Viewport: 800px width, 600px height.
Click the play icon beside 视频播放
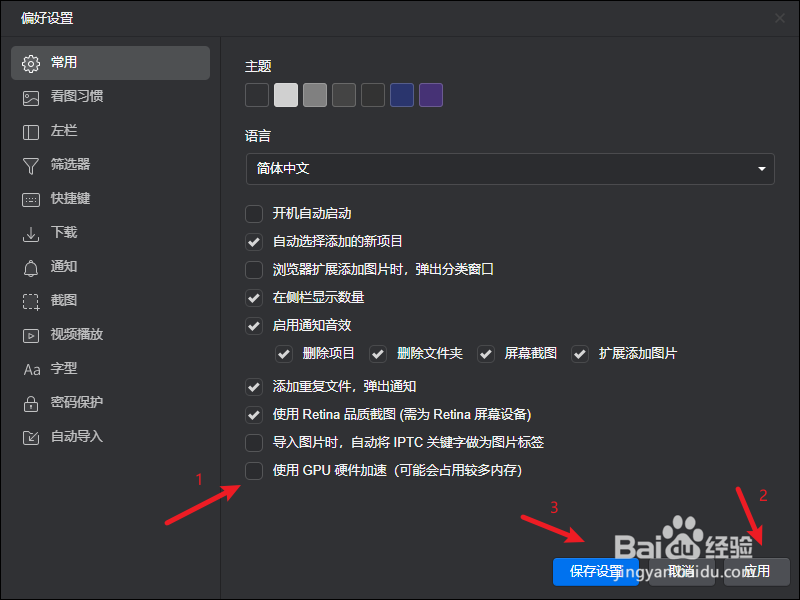click(31, 336)
